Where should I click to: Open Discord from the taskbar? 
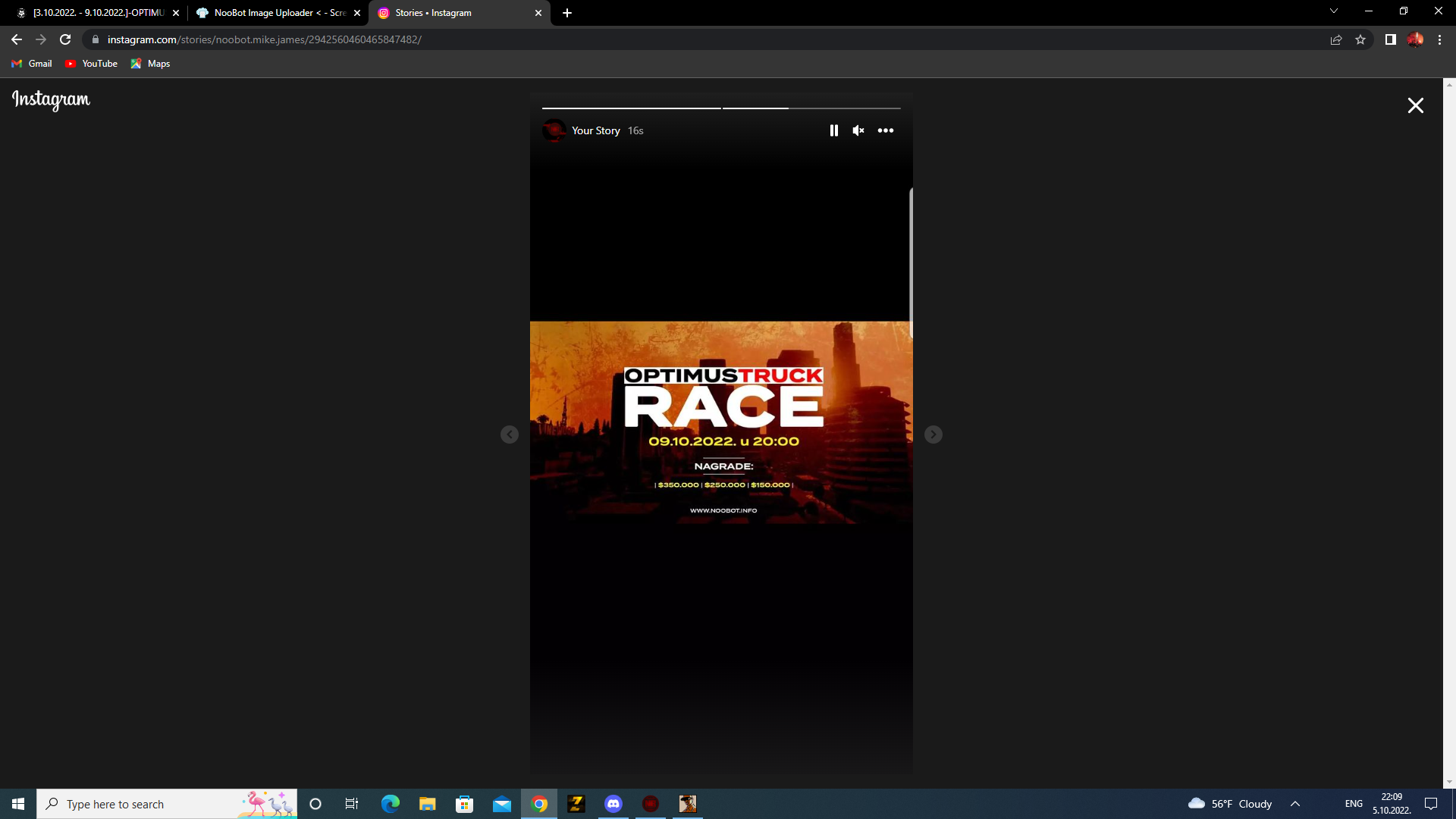pos(613,804)
